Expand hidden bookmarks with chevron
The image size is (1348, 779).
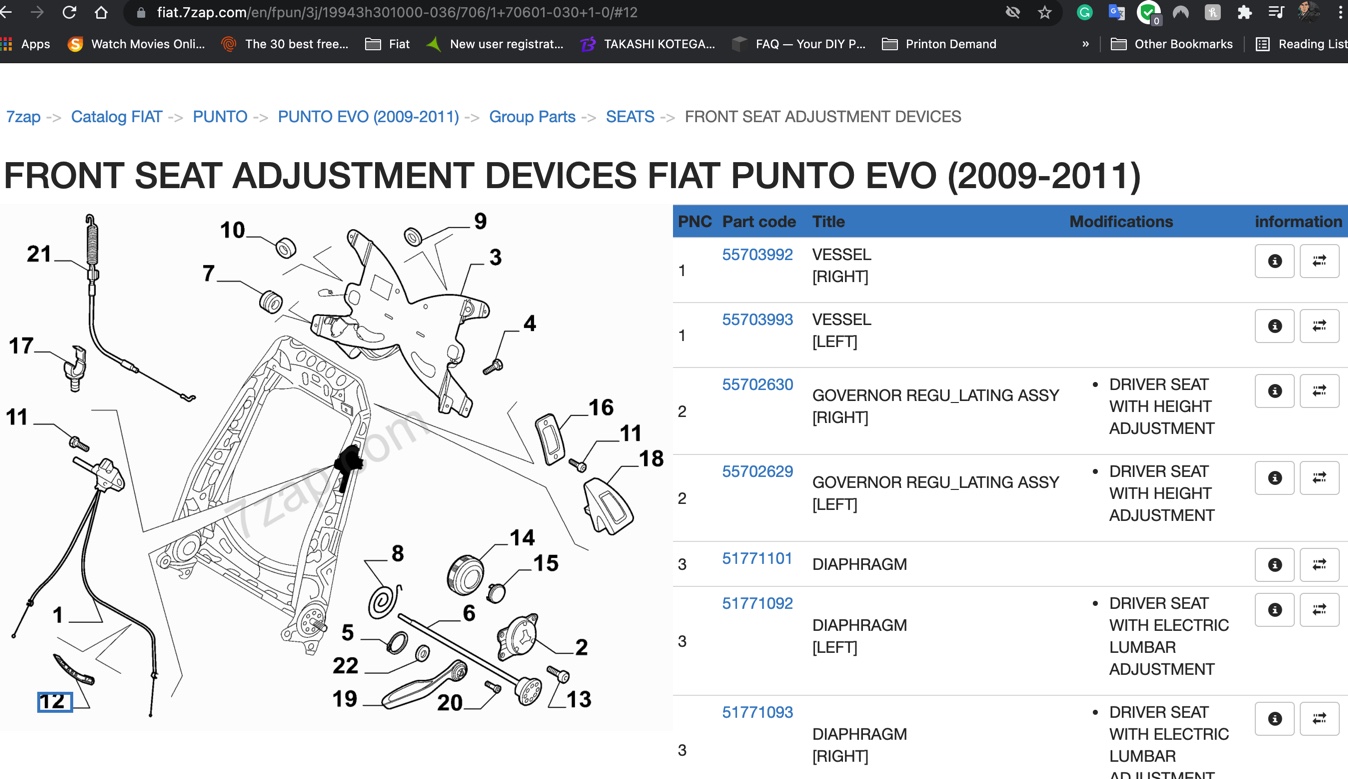click(1085, 44)
